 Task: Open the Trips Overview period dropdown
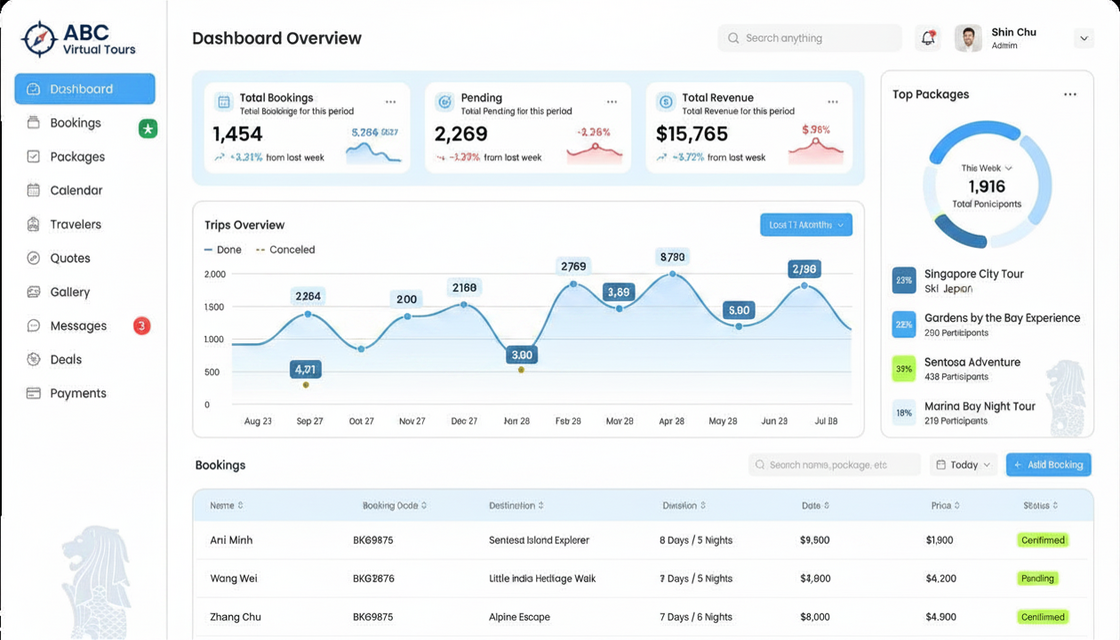pos(806,225)
